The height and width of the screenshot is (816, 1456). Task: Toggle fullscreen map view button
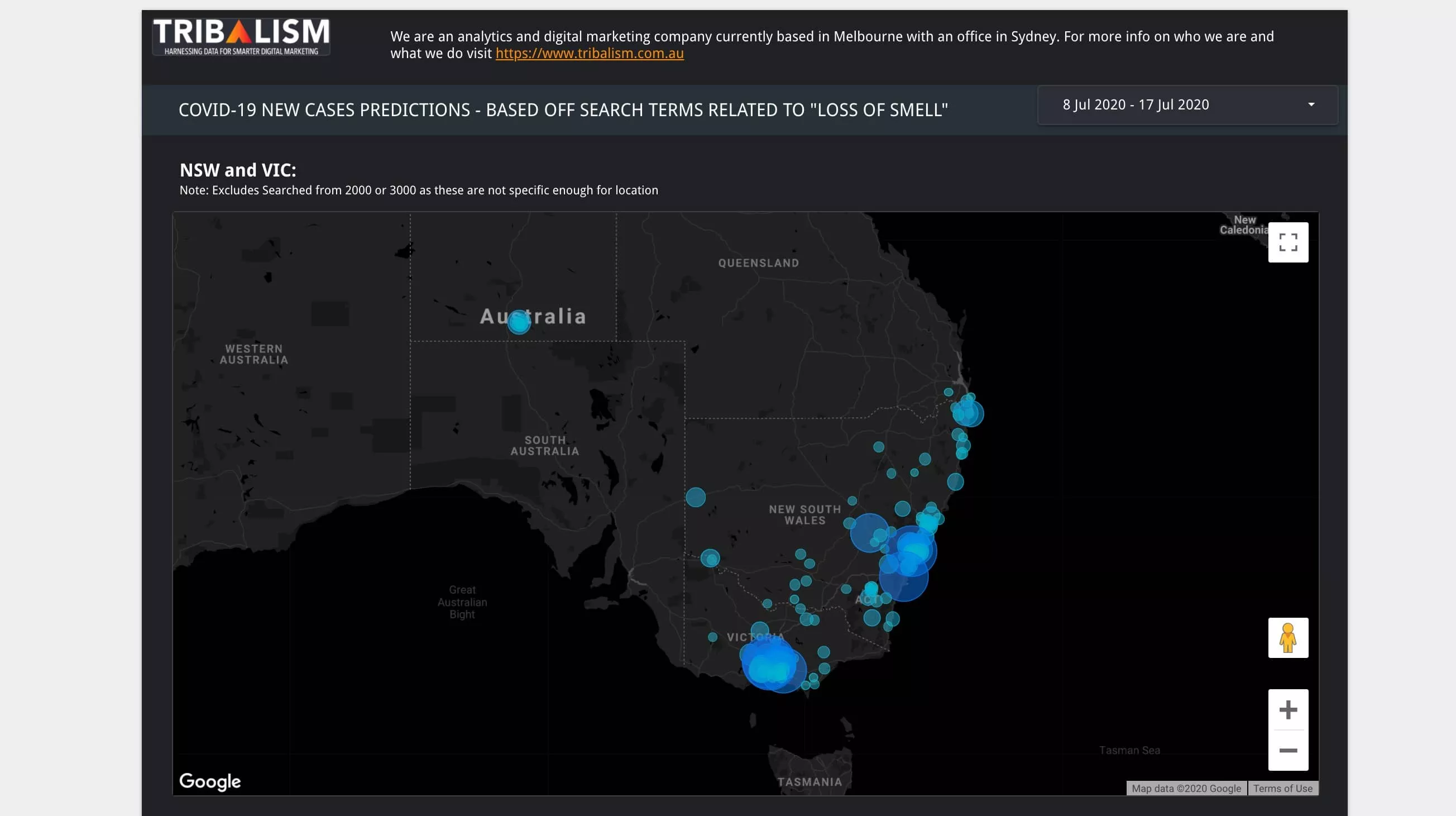click(1287, 242)
